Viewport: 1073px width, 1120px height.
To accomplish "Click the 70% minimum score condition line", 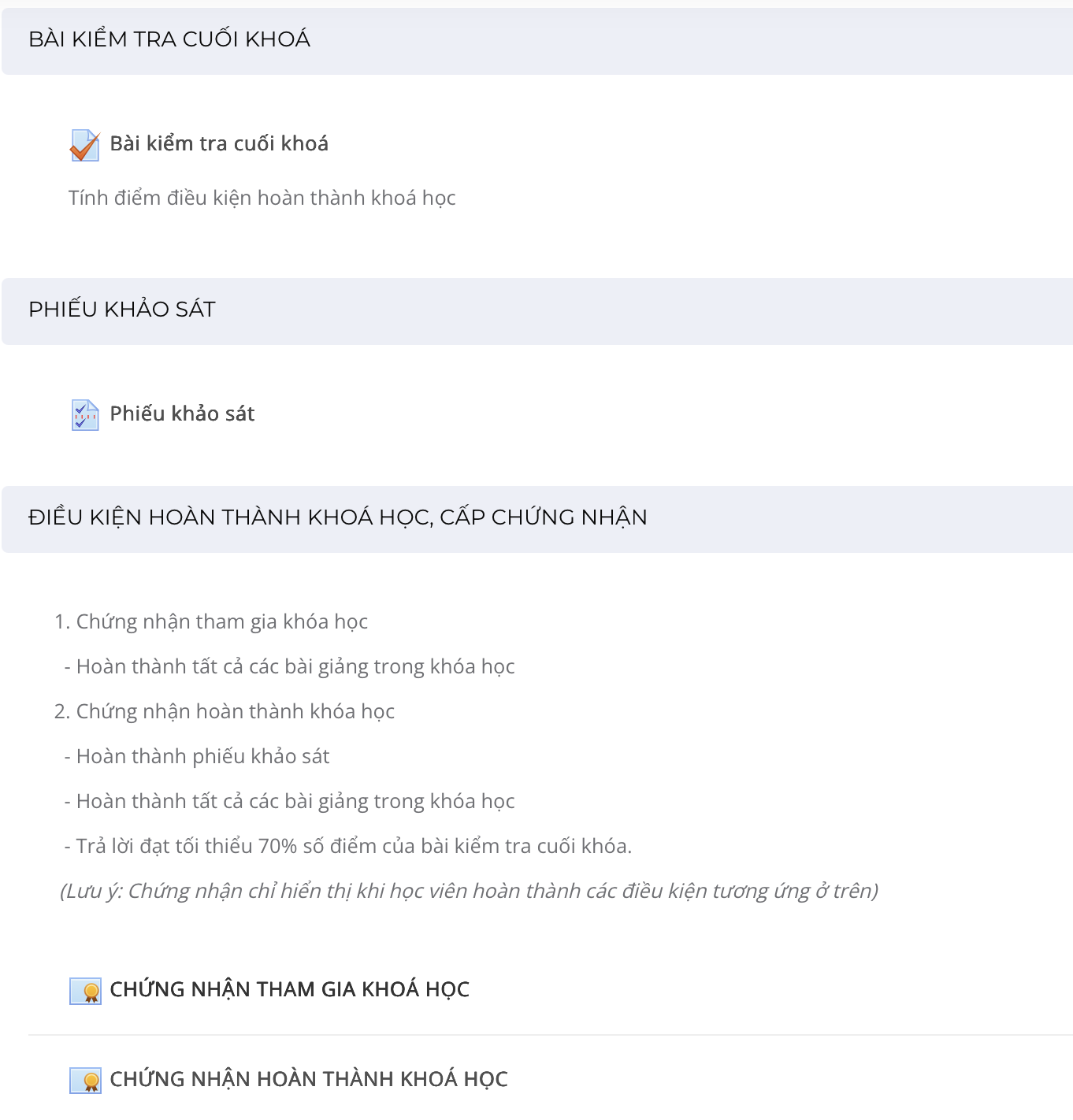I will tap(348, 846).
